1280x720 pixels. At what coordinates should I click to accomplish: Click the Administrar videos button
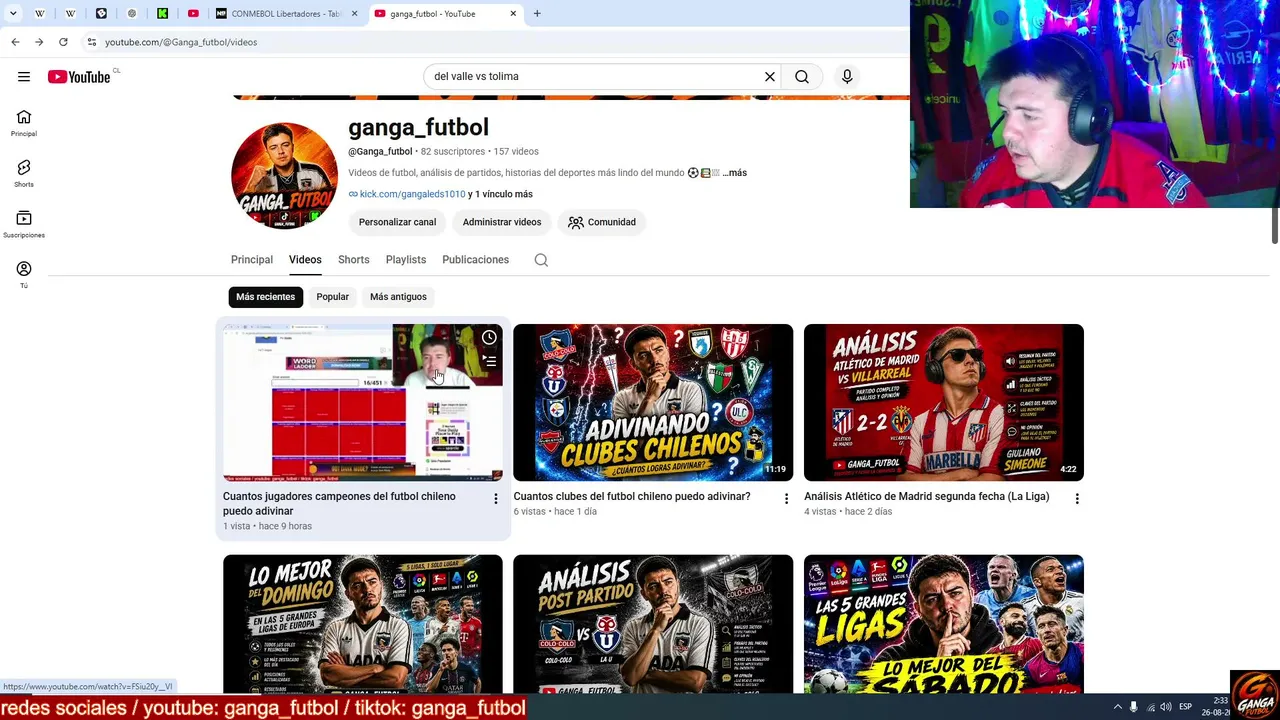(x=502, y=222)
